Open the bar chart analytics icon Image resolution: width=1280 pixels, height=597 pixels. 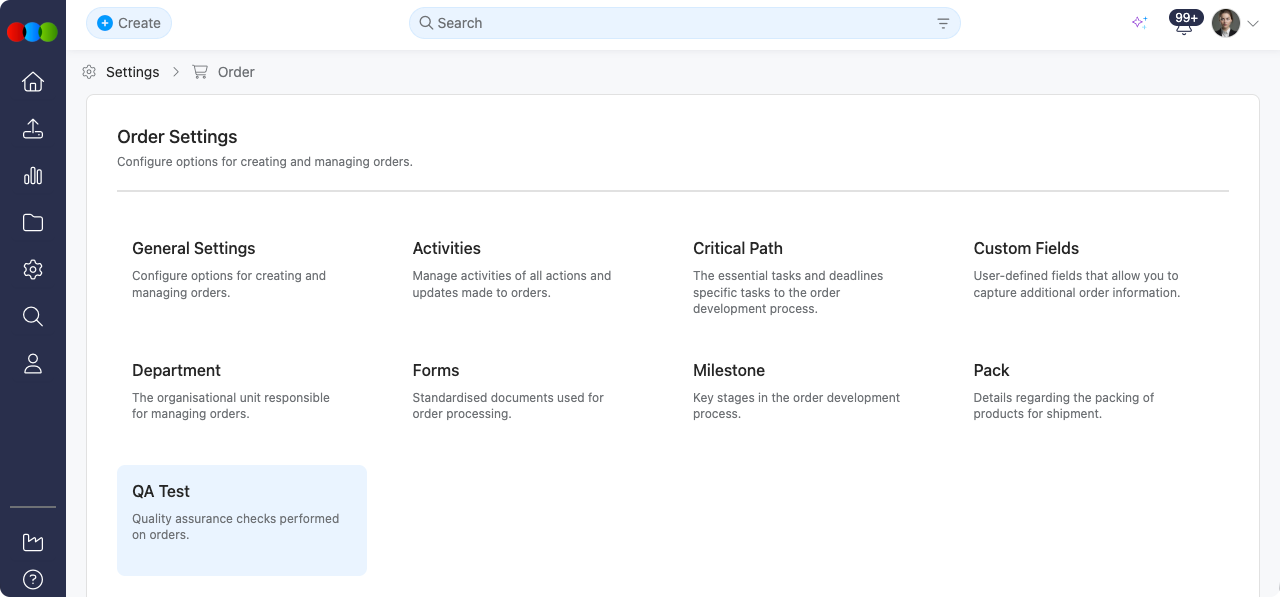(x=33, y=176)
